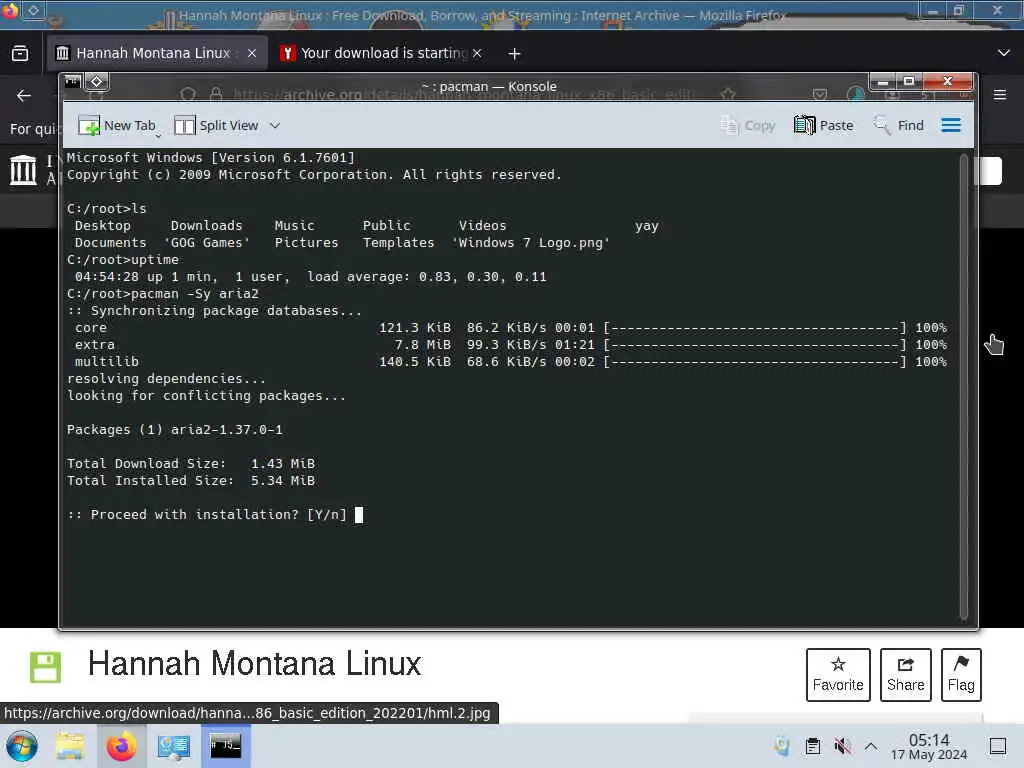Click Konsole window menu icon in title bar
Screen dimensions: 1024x768
72,82
